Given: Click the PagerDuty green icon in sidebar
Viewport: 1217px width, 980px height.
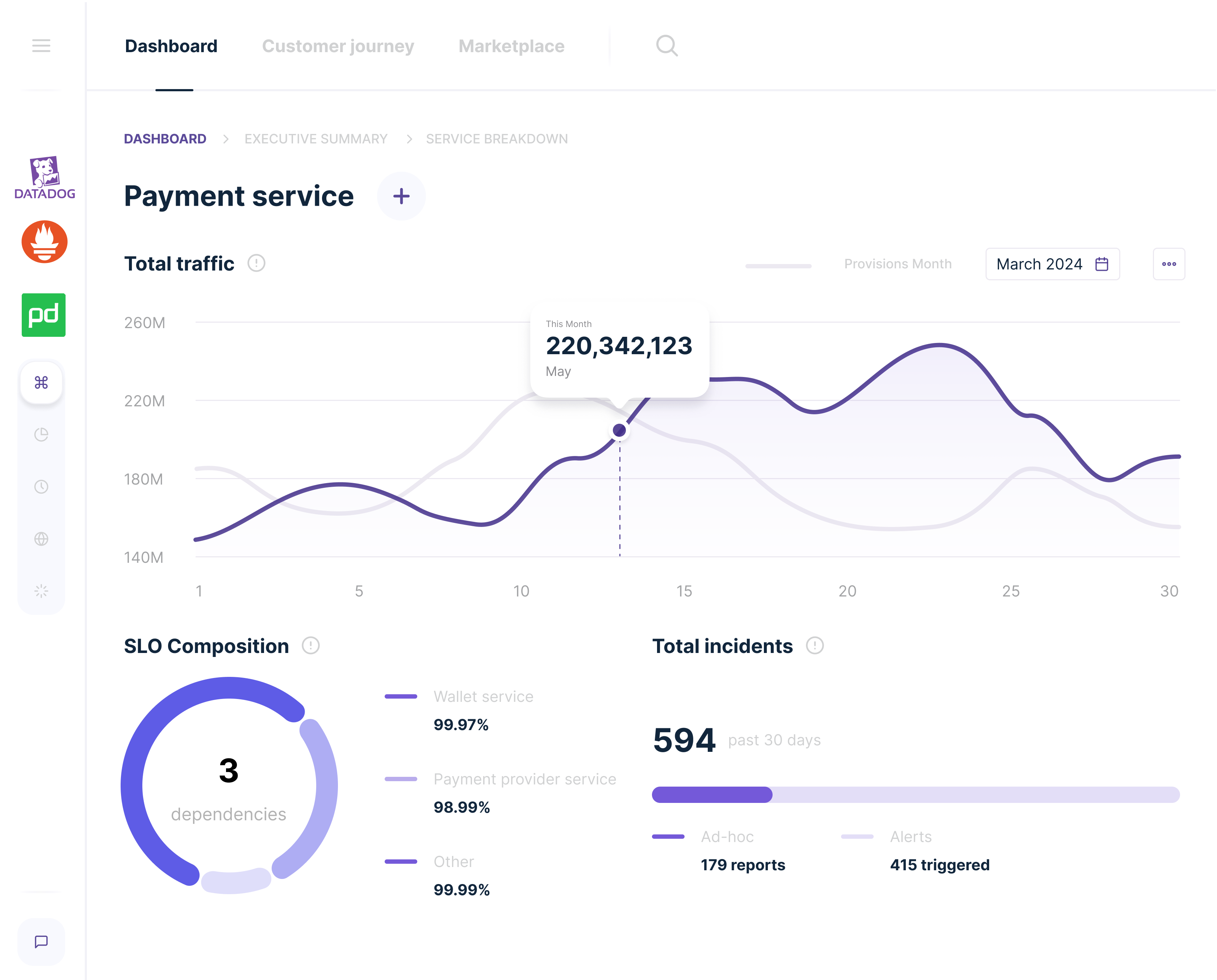Looking at the screenshot, I should pyautogui.click(x=43, y=315).
